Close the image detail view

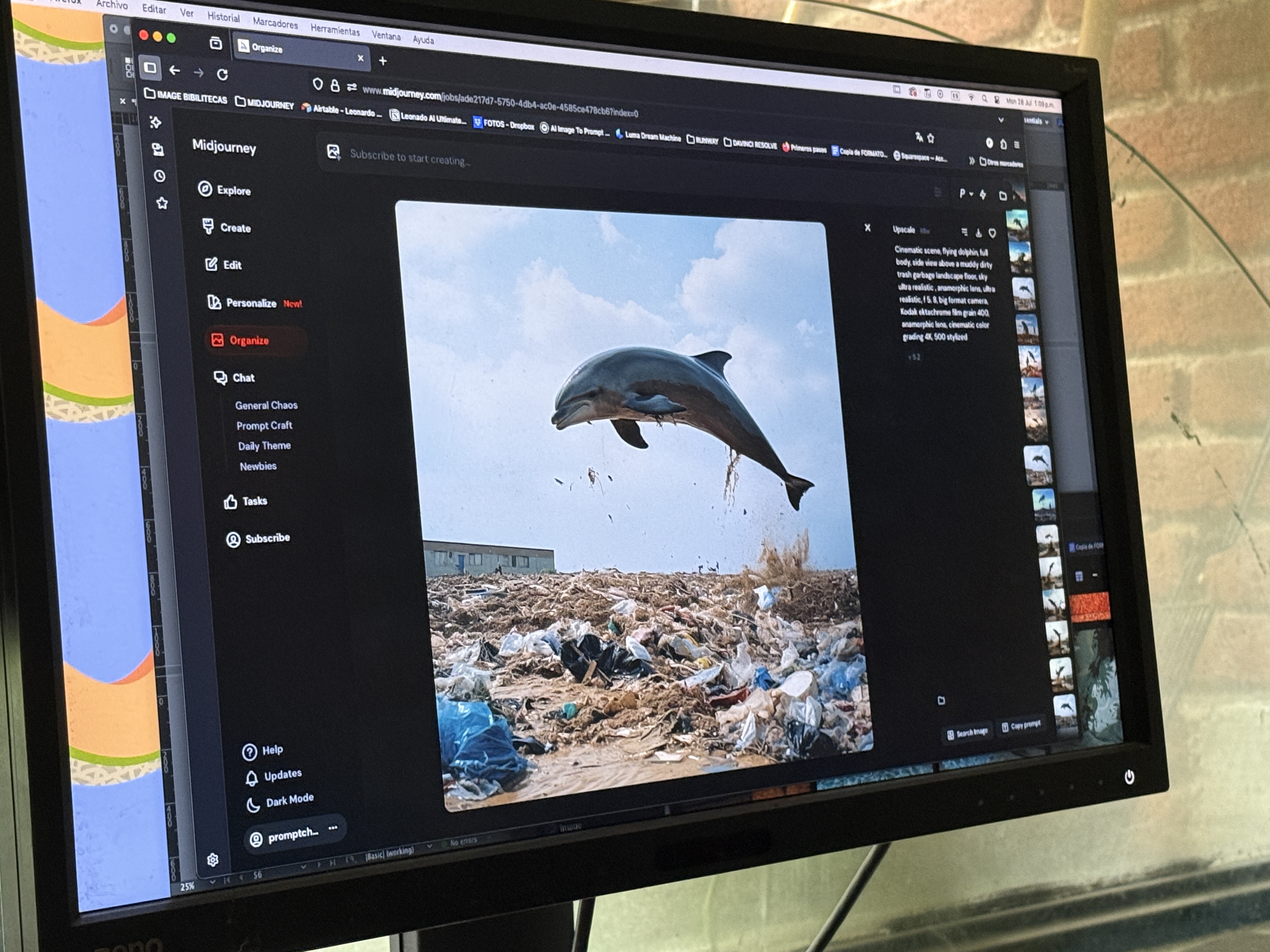[x=867, y=228]
